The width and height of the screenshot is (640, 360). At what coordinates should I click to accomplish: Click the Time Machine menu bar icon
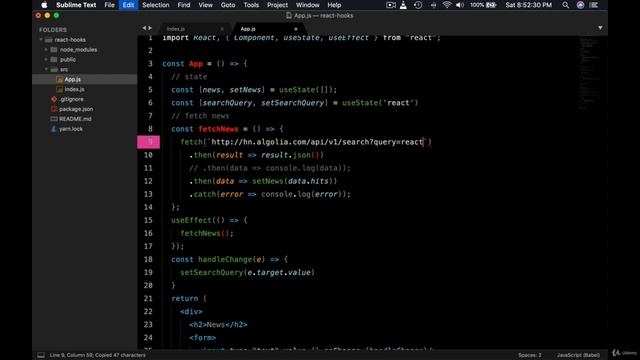click(418, 5)
